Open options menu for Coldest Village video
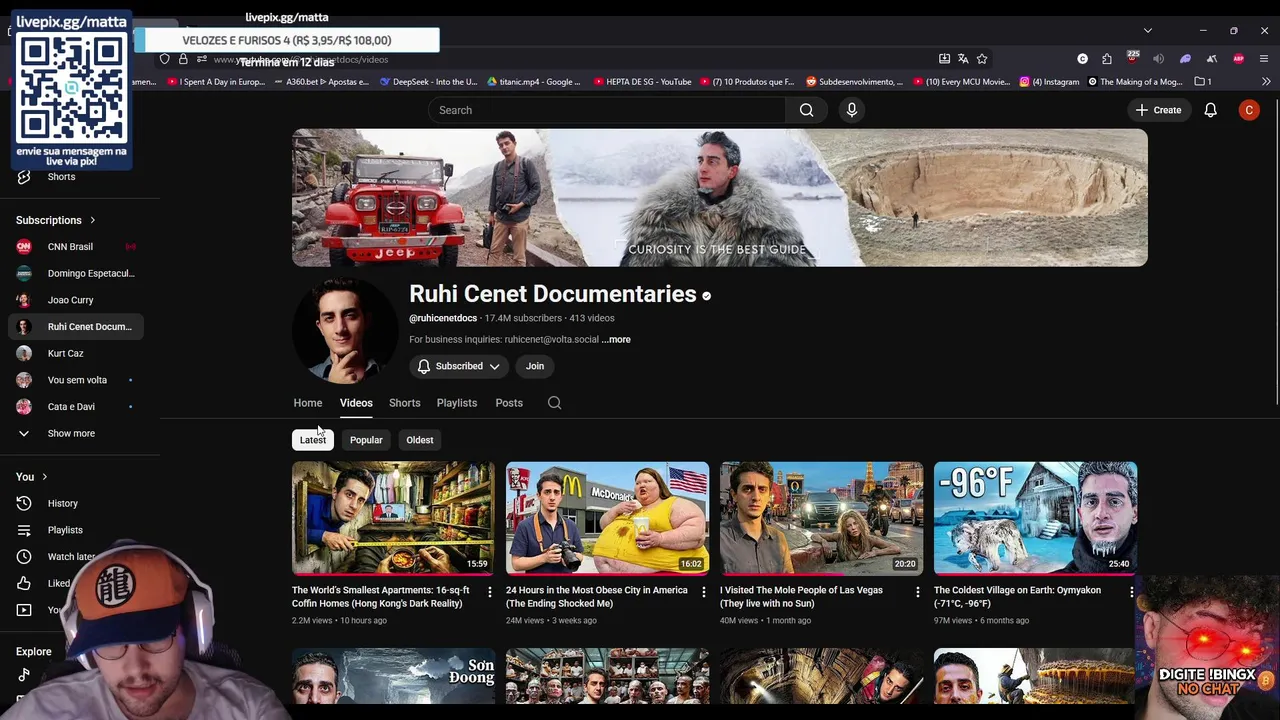Viewport: 1280px width, 720px height. pos(1131,592)
